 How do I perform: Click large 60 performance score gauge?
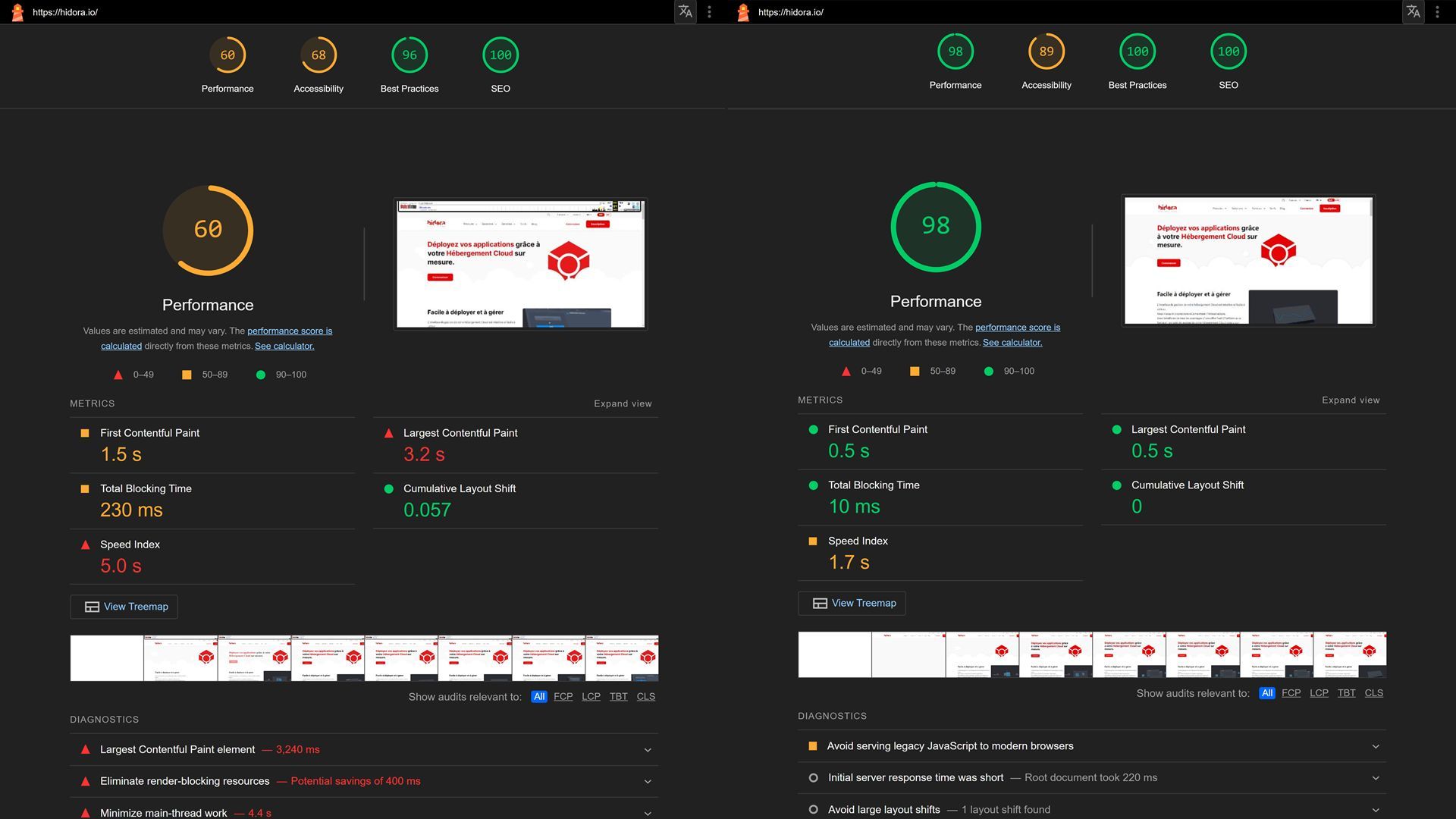(x=208, y=230)
